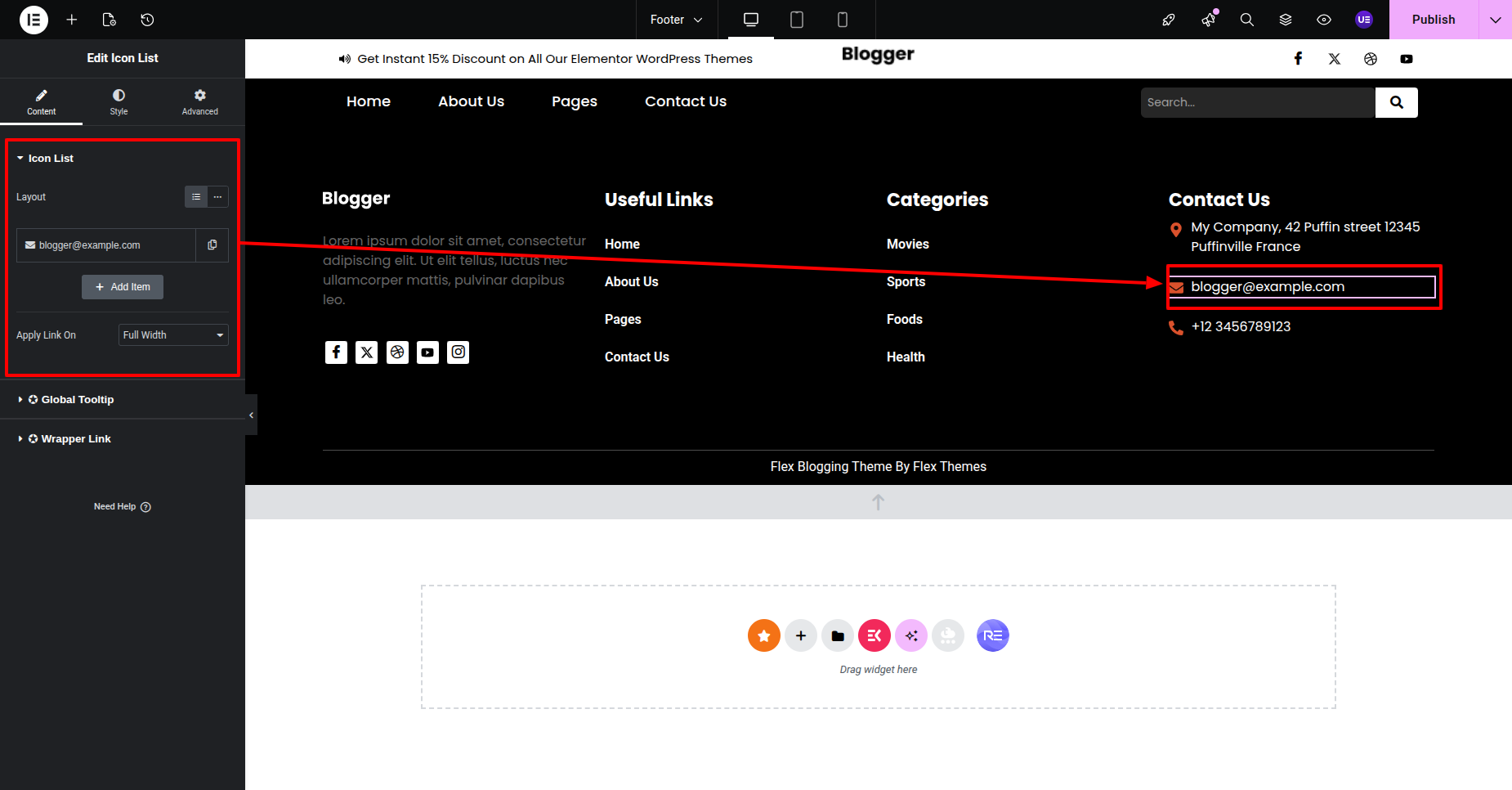Click the Search input field in header
Viewport: 1512px width, 790px height.
1257,102
